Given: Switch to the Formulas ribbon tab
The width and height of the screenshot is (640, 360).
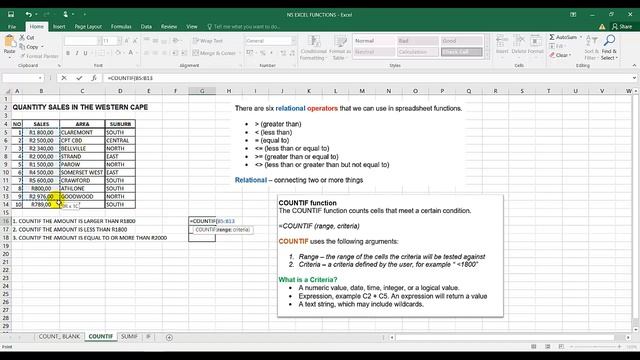Looking at the screenshot, I should click(121, 27).
